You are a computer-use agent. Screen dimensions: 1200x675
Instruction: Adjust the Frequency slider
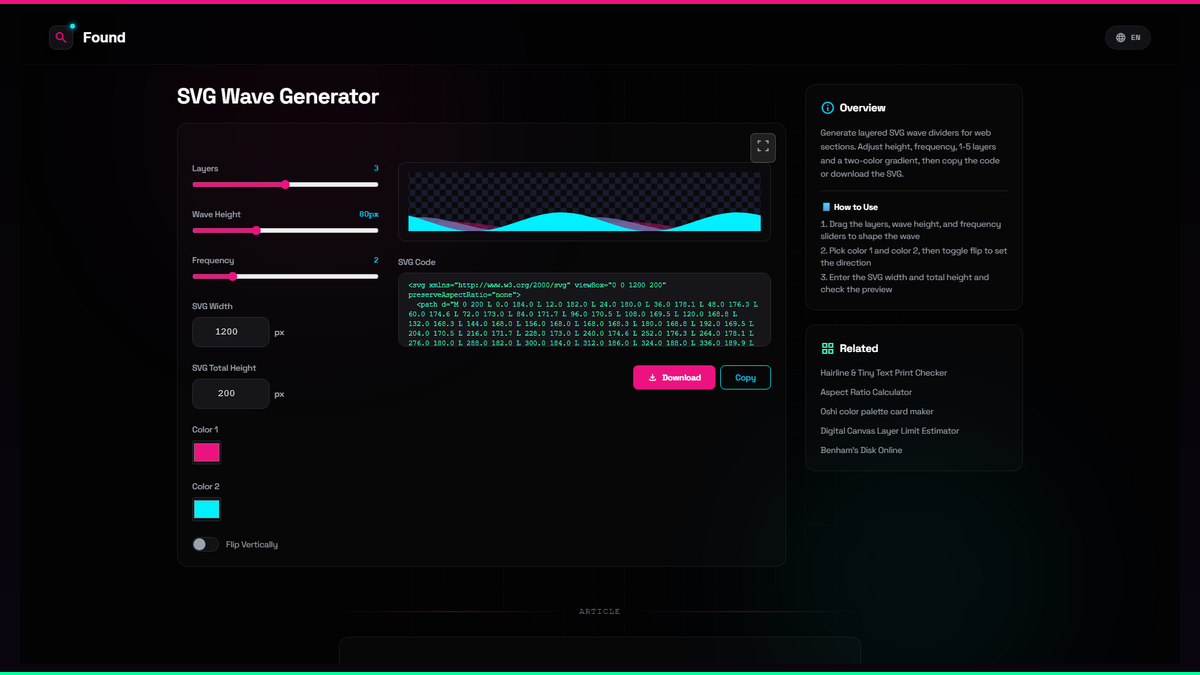click(x=285, y=276)
